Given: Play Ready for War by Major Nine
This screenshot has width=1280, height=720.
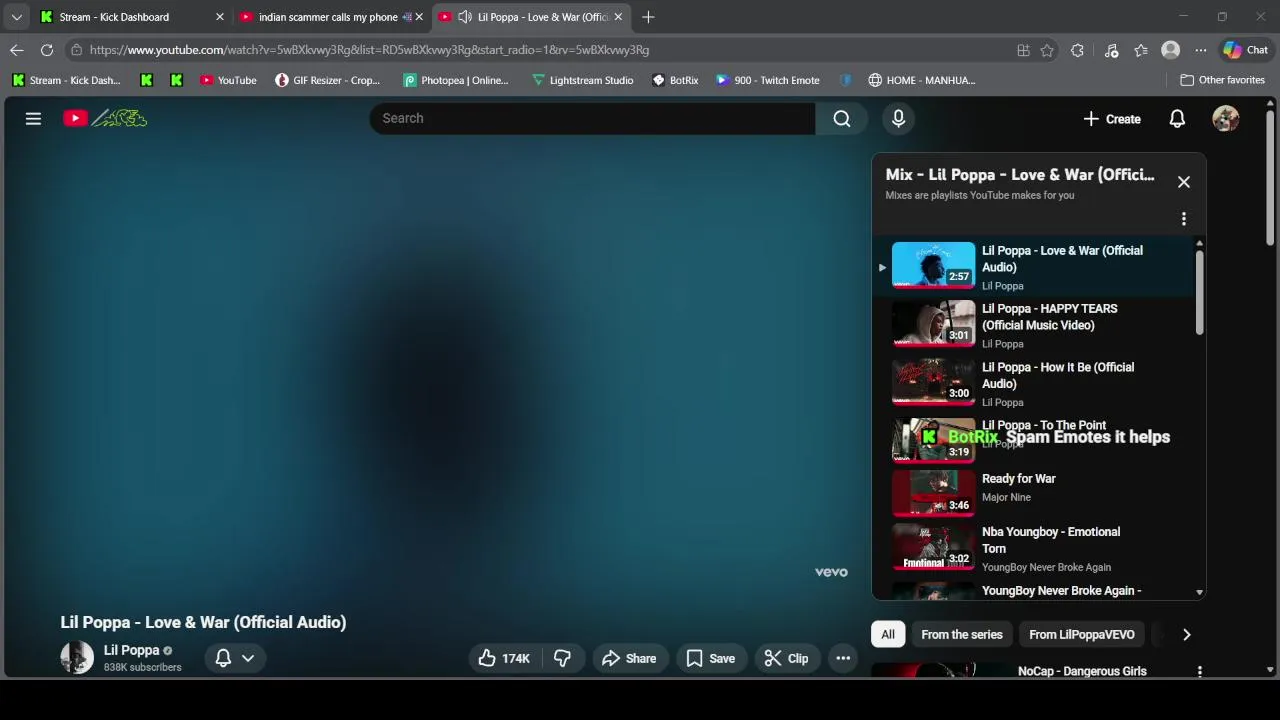Looking at the screenshot, I should (1034, 492).
